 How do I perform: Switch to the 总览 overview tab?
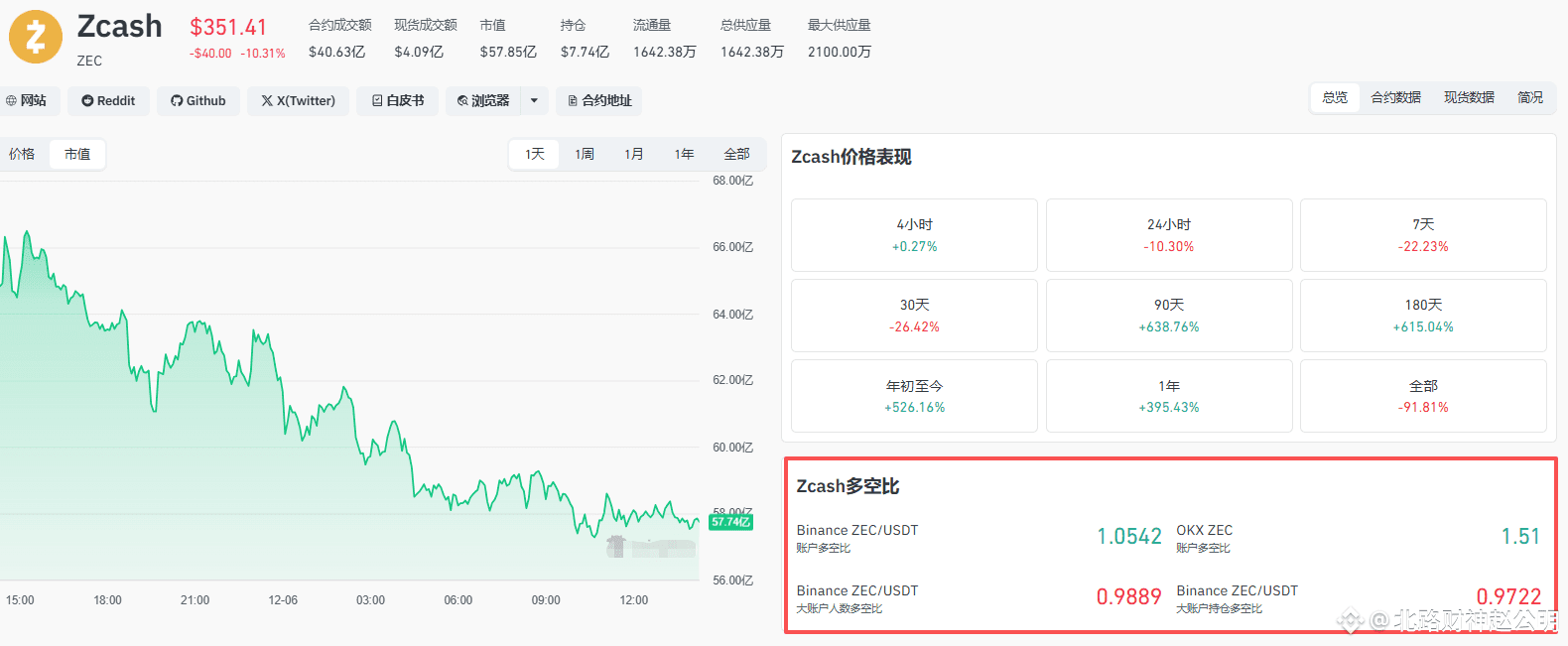pos(1335,97)
